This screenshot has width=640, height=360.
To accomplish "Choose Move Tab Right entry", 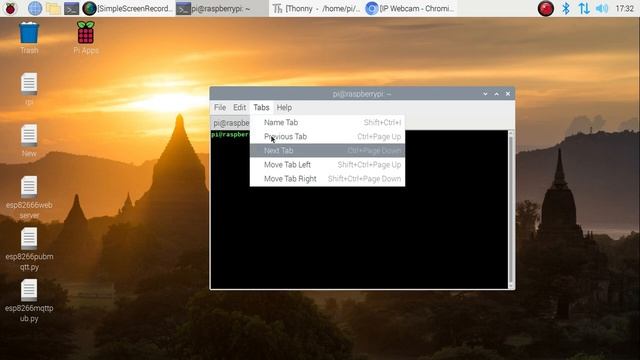I will pos(327,179).
